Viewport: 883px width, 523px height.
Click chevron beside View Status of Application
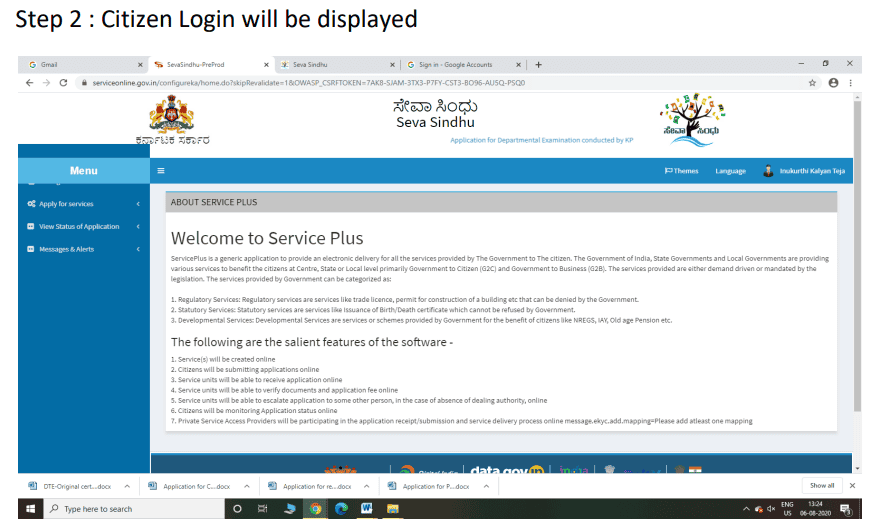(x=138, y=226)
